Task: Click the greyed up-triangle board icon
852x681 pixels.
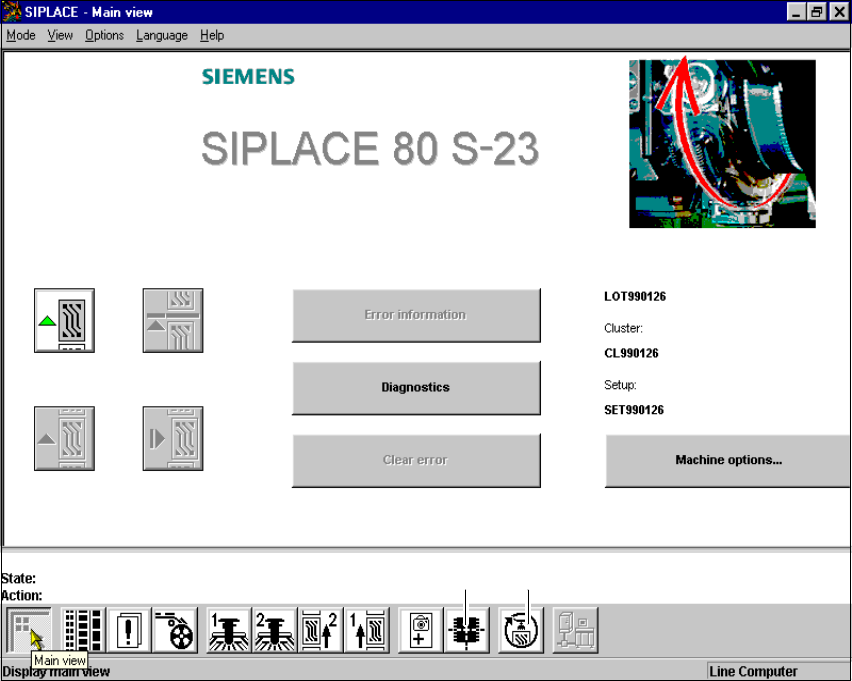Action: 64,438
